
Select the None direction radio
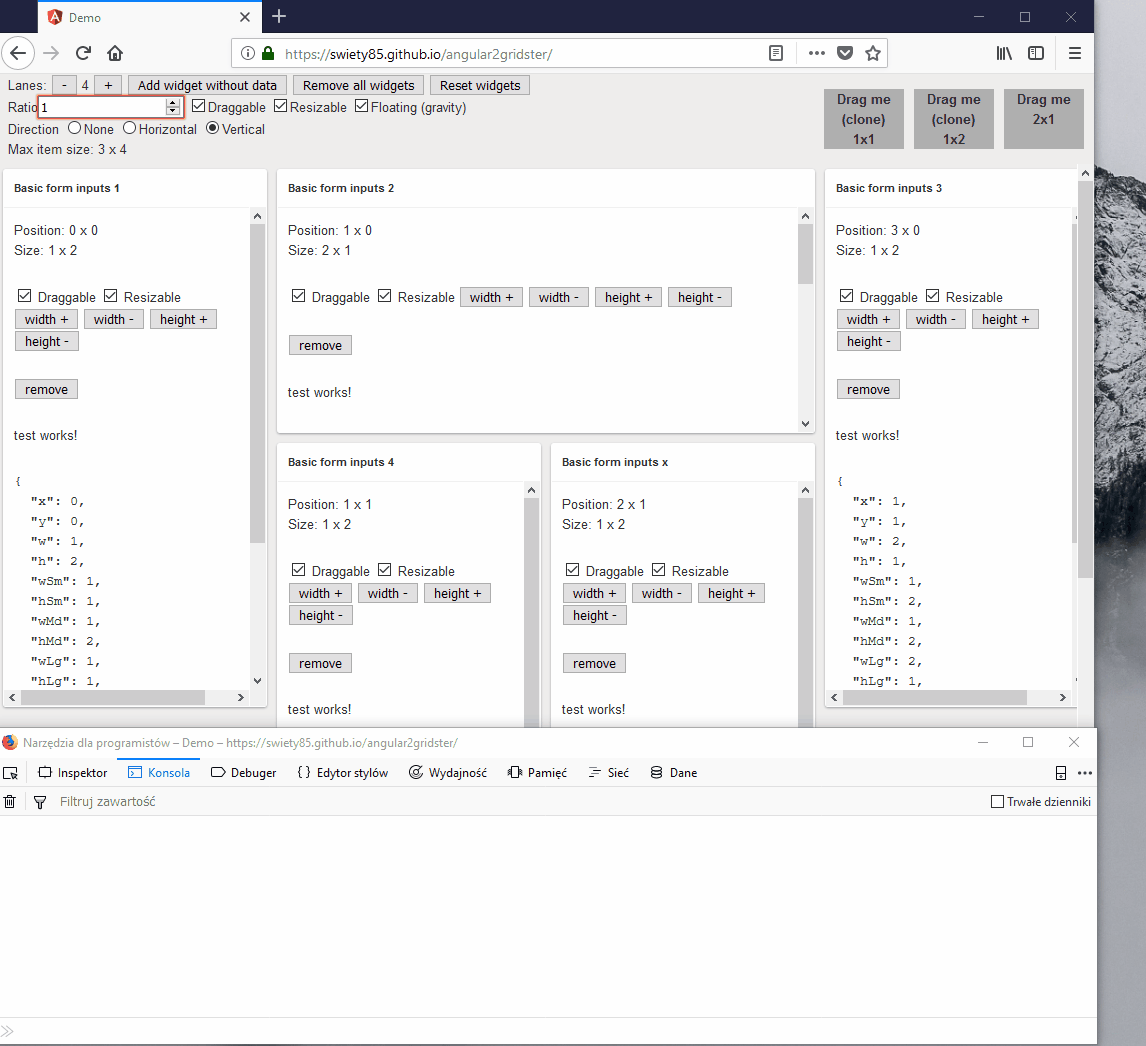75,128
